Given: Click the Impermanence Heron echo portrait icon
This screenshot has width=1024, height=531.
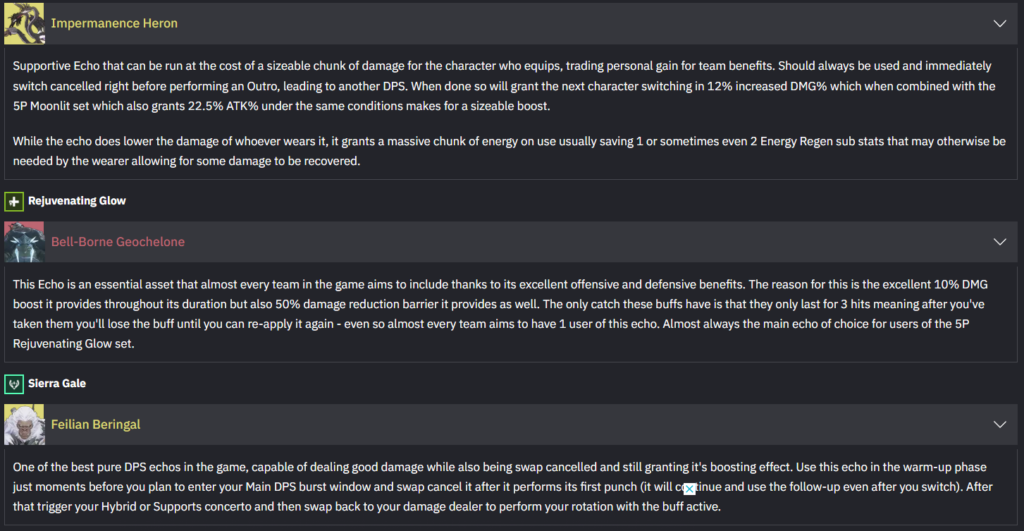Looking at the screenshot, I should click(24, 23).
